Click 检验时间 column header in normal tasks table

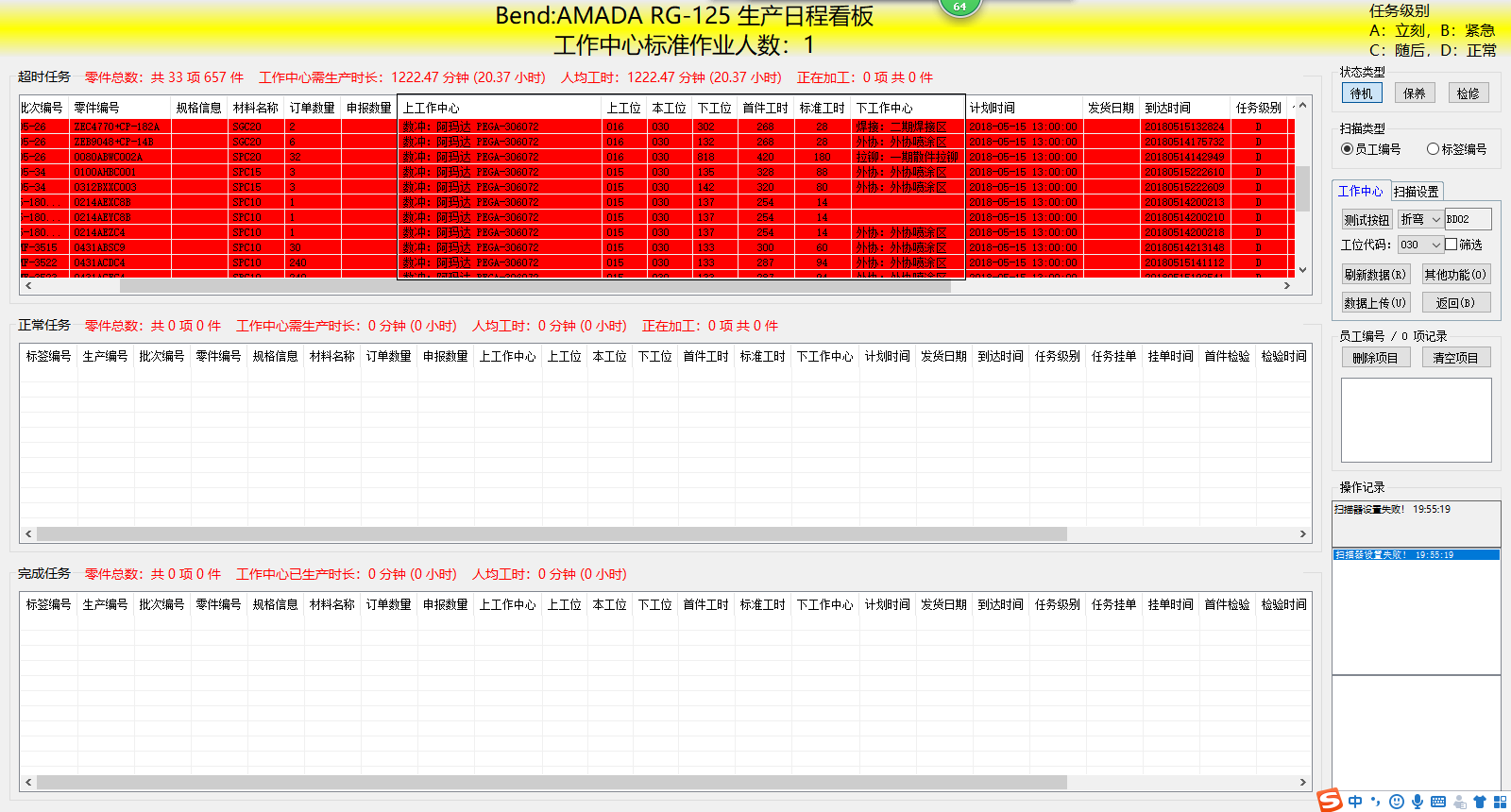[x=1283, y=356]
